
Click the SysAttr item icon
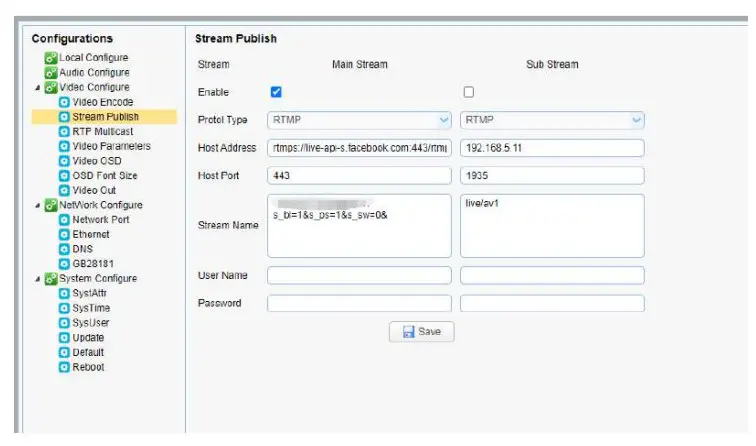(64, 293)
